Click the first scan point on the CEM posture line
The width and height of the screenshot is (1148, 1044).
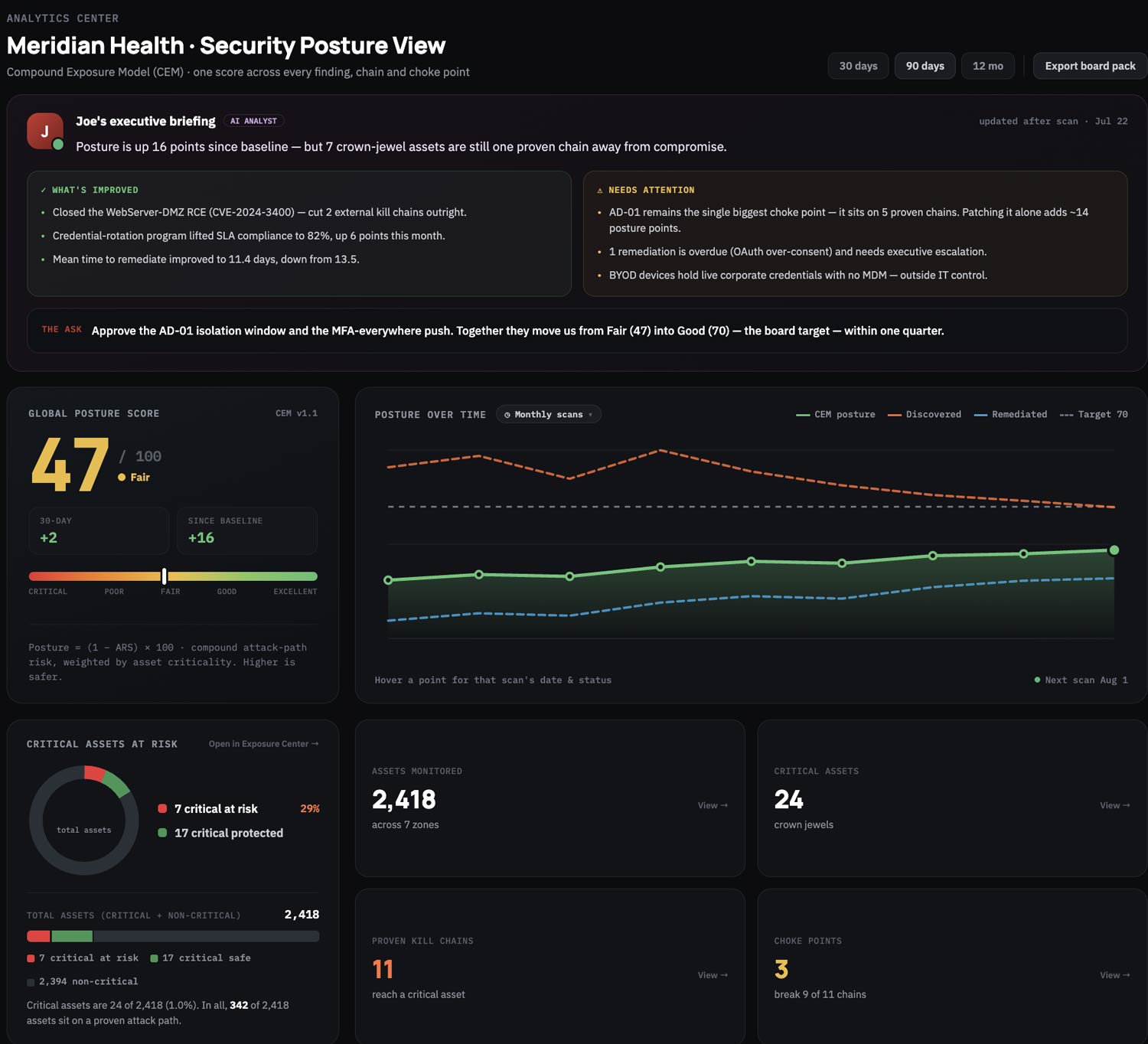click(388, 580)
